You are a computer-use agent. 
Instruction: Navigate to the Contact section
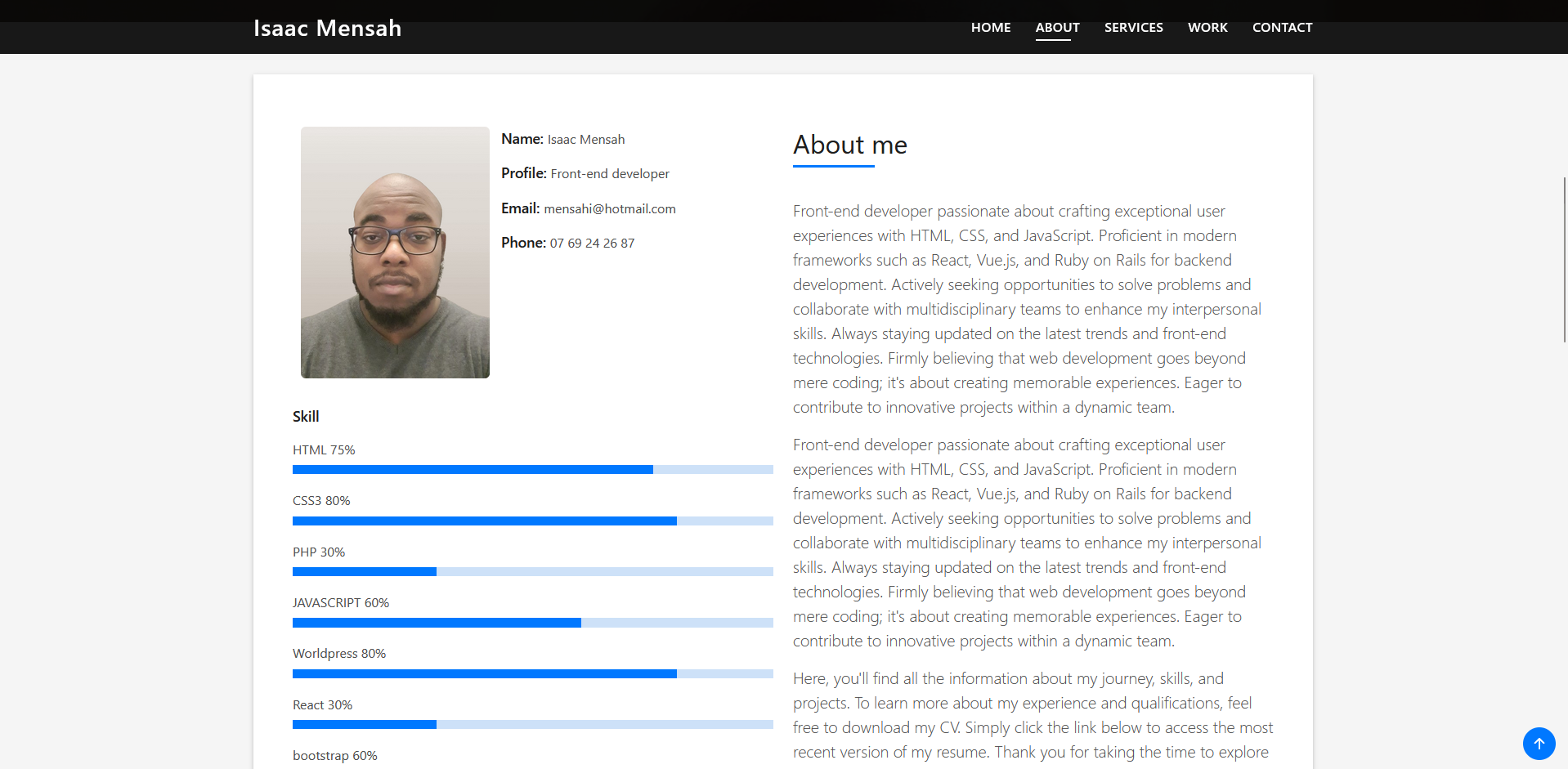coord(1282,28)
